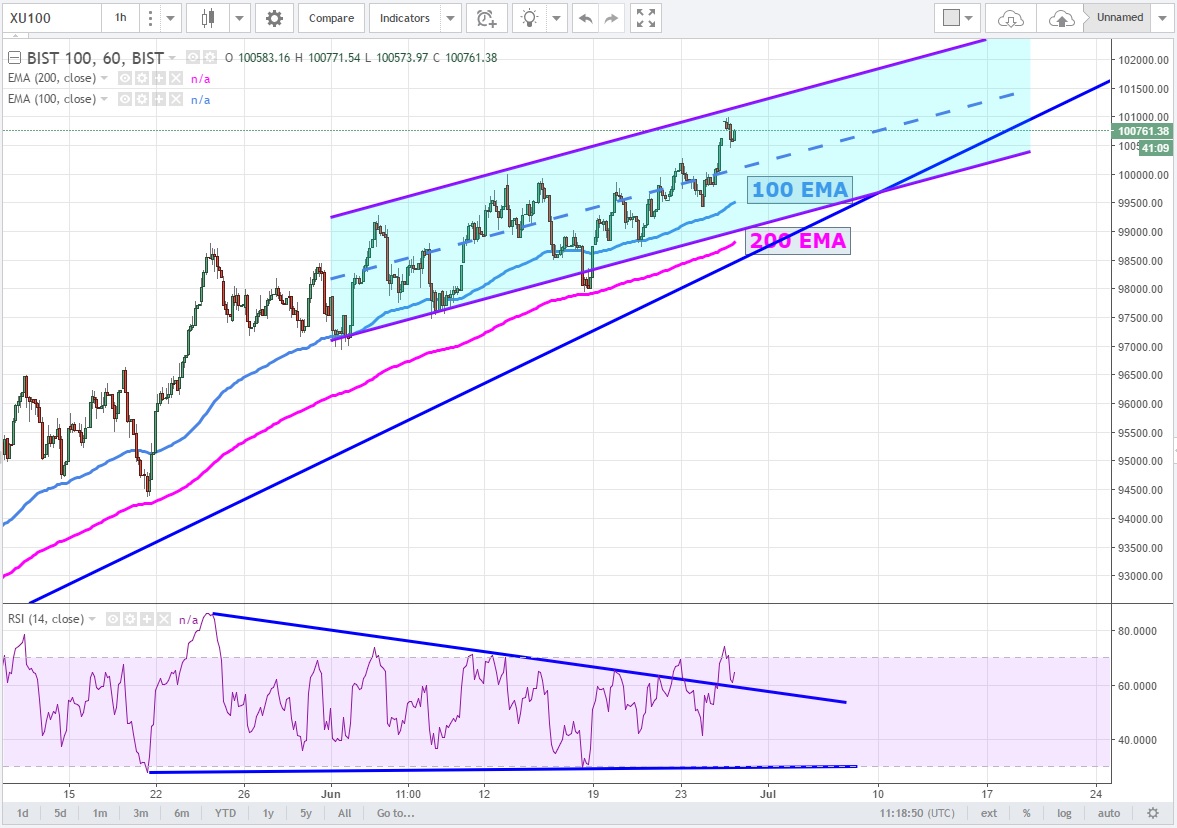Image resolution: width=1177 pixels, height=828 pixels.
Task: Click the Compare button
Action: [331, 18]
